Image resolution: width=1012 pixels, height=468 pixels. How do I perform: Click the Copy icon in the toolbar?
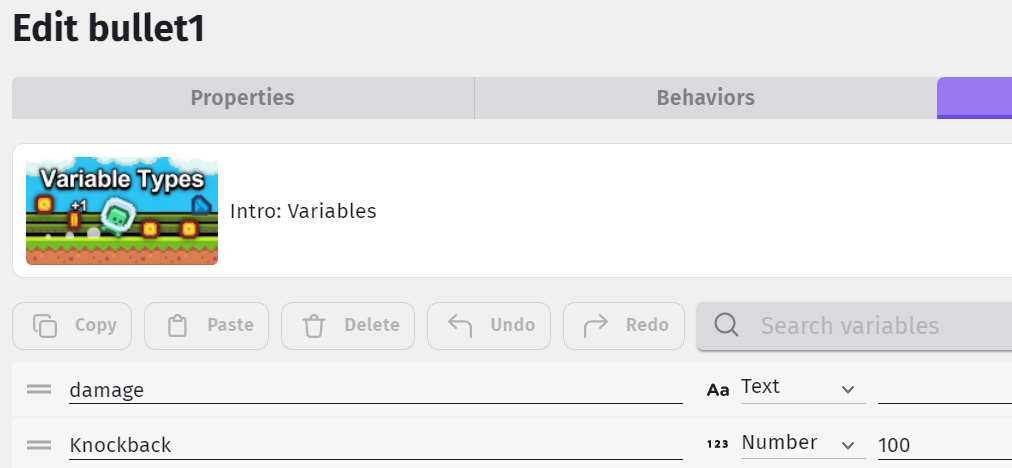coord(45,325)
